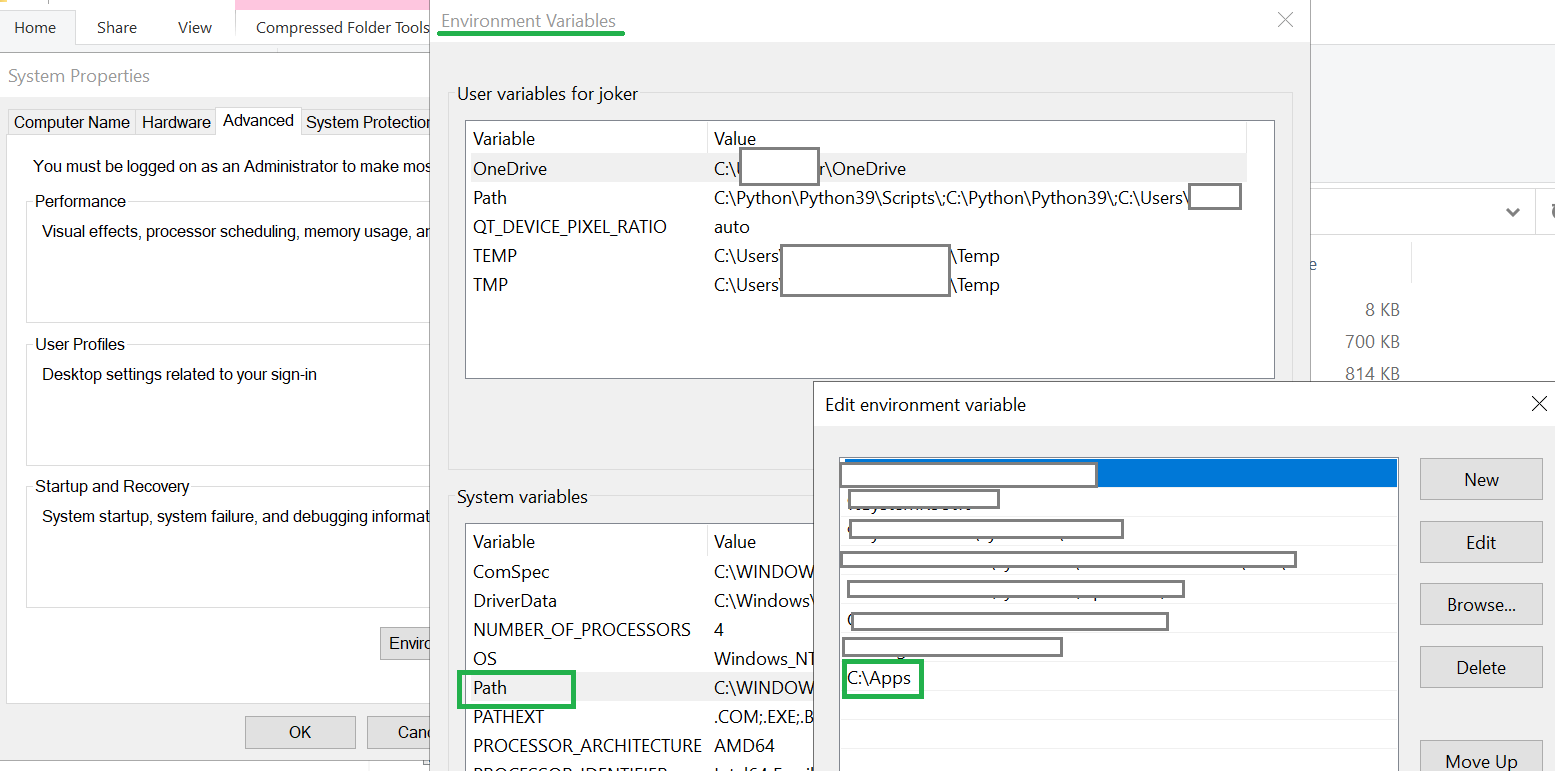Open the View ribbon tab

point(195,27)
